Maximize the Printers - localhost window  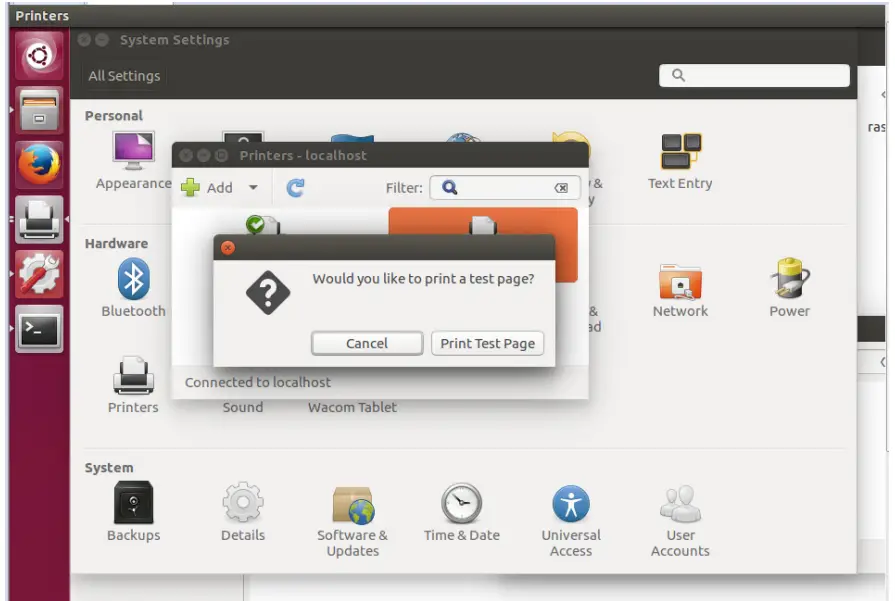(x=221, y=155)
